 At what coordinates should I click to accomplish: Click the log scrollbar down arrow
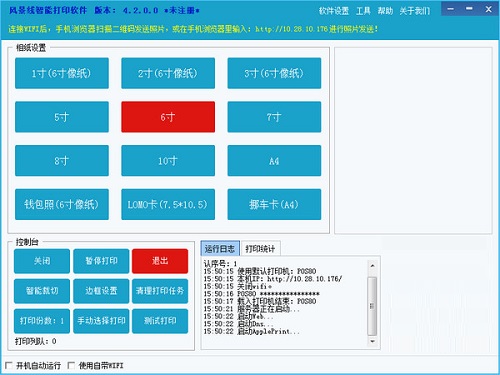pos(372,341)
